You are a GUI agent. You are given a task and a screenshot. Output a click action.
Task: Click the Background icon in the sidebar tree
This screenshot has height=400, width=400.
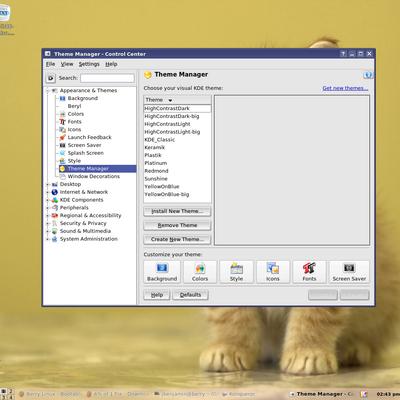click(x=62, y=98)
